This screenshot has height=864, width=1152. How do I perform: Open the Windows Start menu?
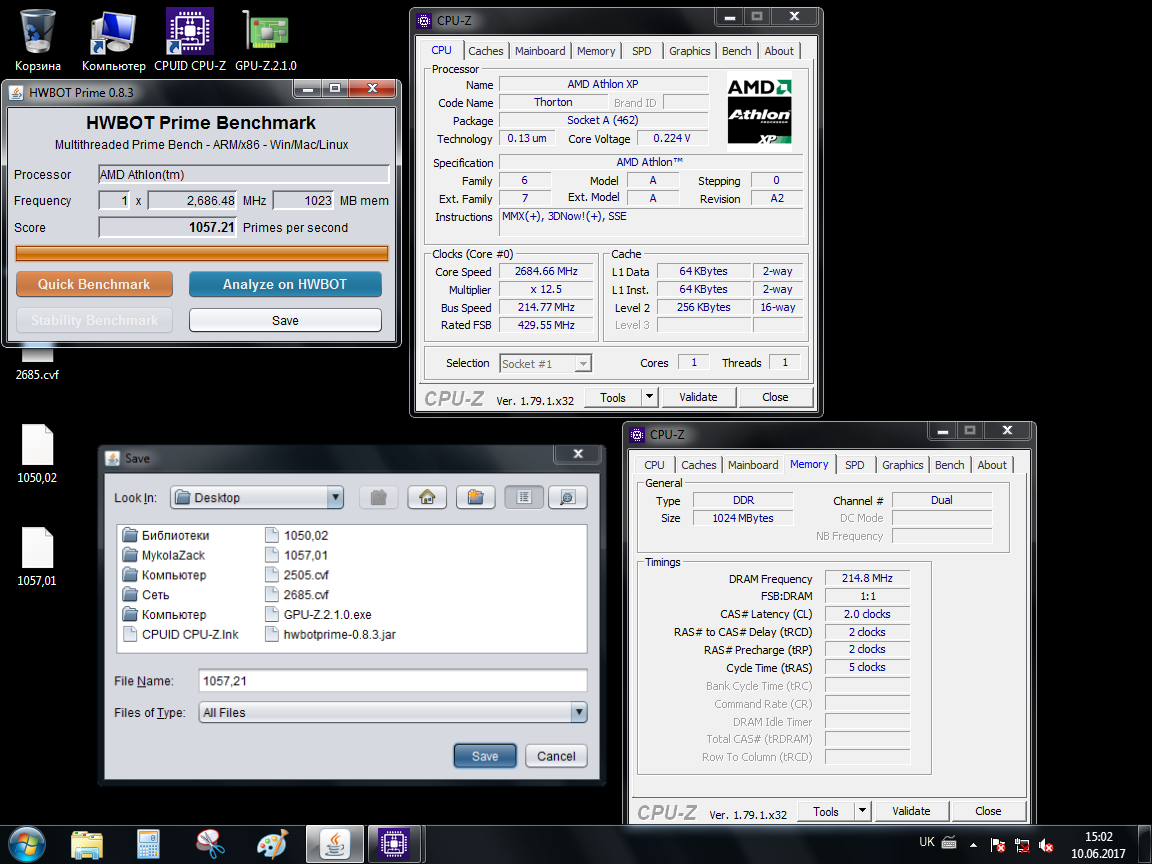[x=26, y=844]
